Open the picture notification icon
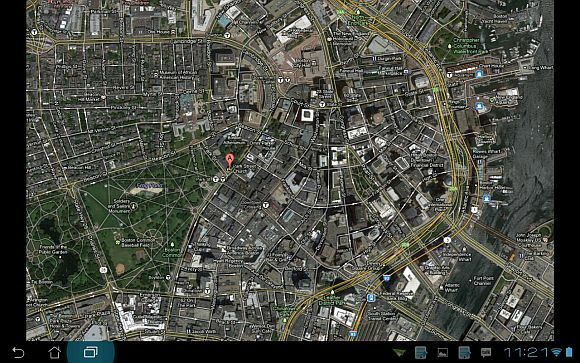 442,353
